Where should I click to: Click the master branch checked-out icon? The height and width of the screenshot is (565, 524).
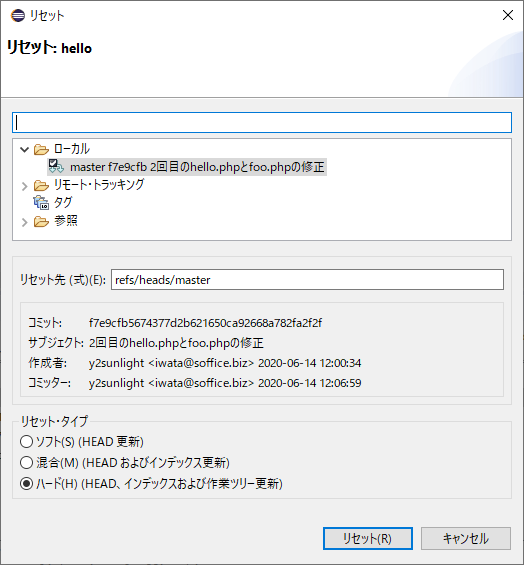[x=56, y=166]
